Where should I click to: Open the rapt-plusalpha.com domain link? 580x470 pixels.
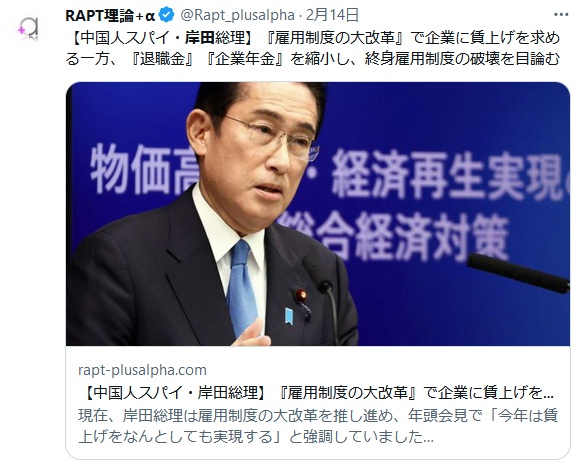coord(142,370)
